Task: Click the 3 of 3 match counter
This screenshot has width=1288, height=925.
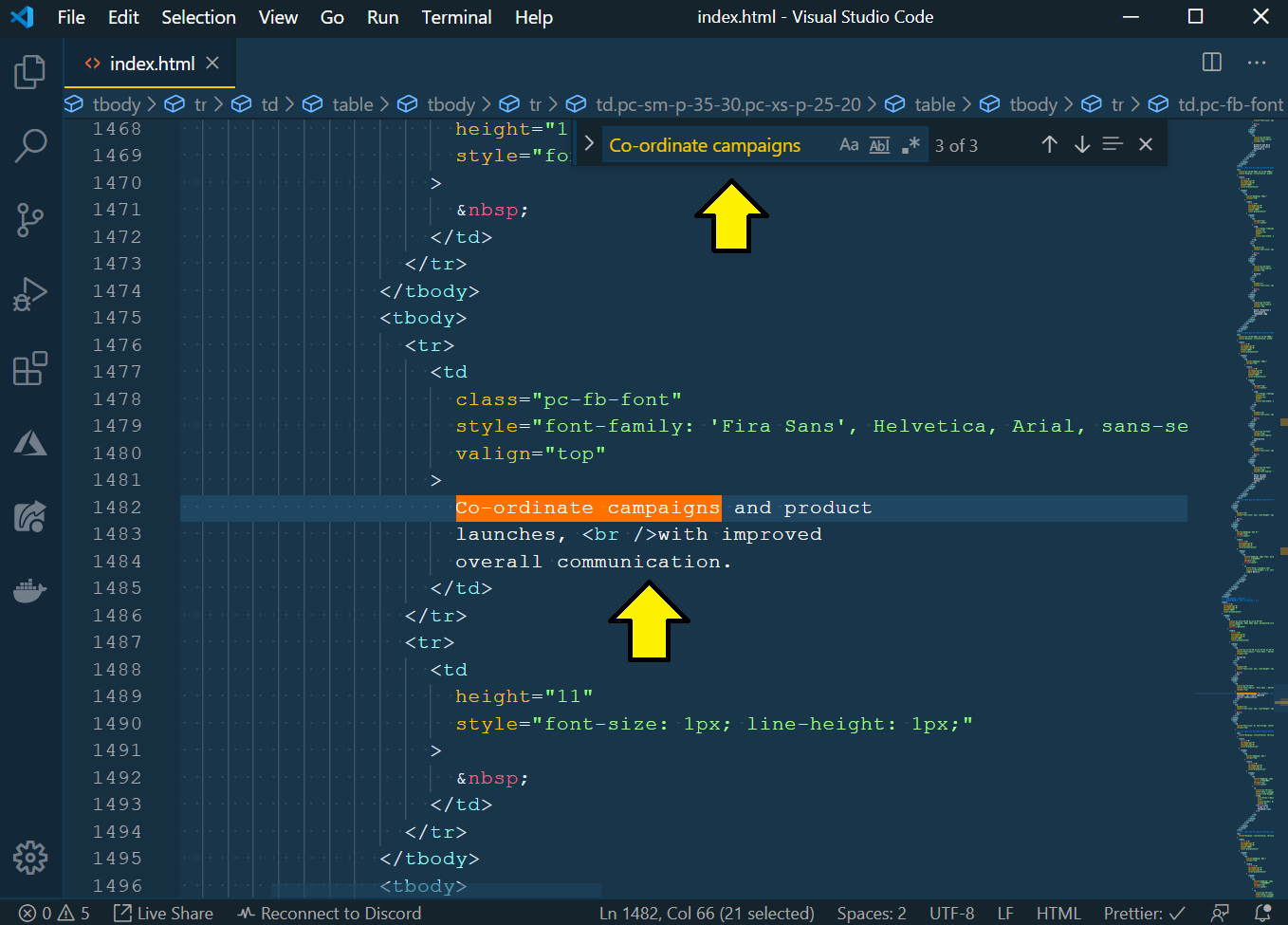Action: [x=956, y=145]
